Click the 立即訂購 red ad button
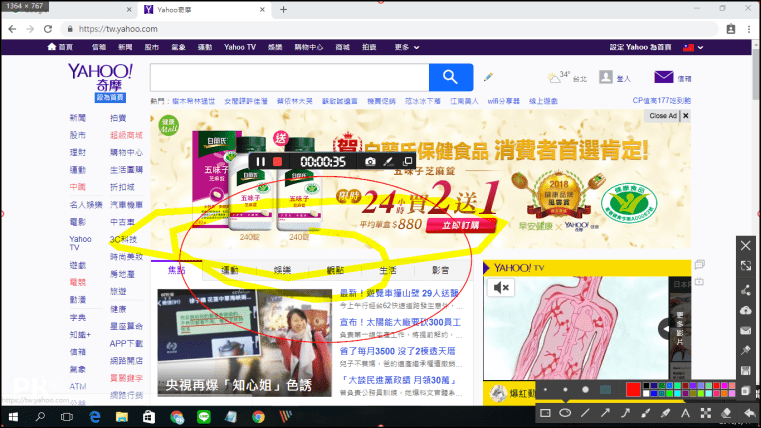 tap(461, 226)
